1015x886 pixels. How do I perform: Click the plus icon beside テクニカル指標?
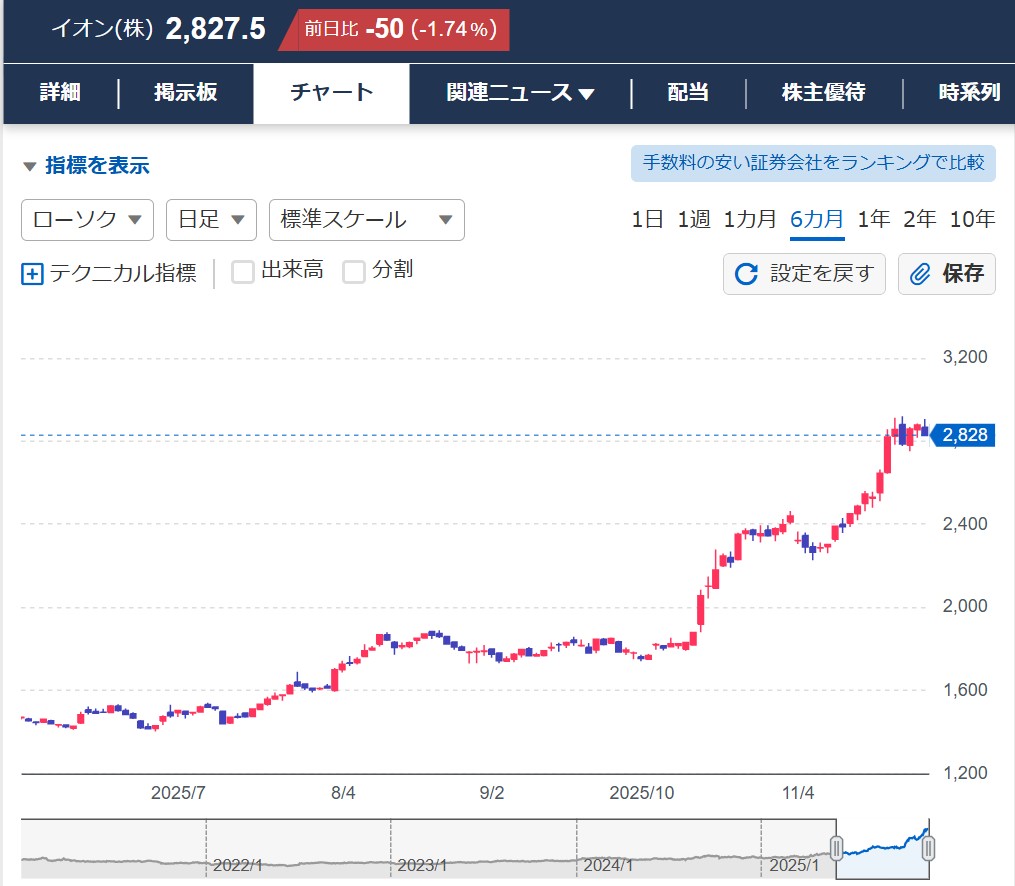click(x=32, y=273)
